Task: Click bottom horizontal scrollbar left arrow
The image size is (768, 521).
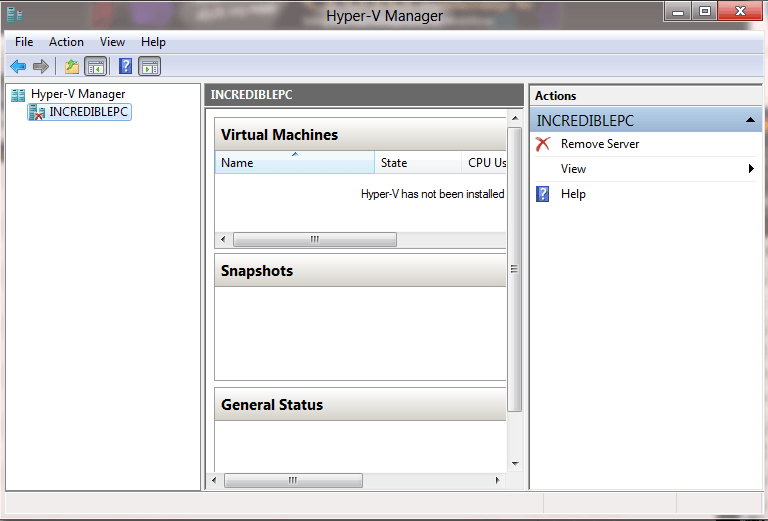Action: pos(214,480)
